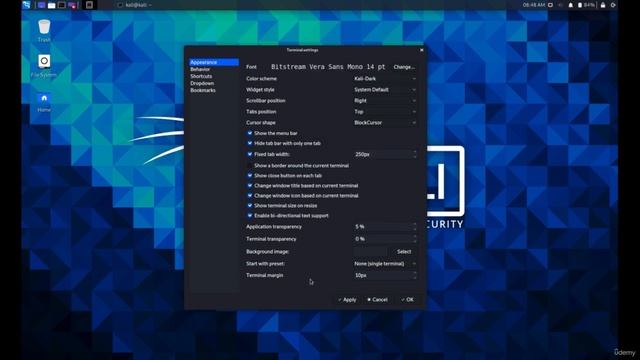Open the File System desktop icon
Image resolution: width=640 pixels, height=360 pixels.
coord(44,66)
